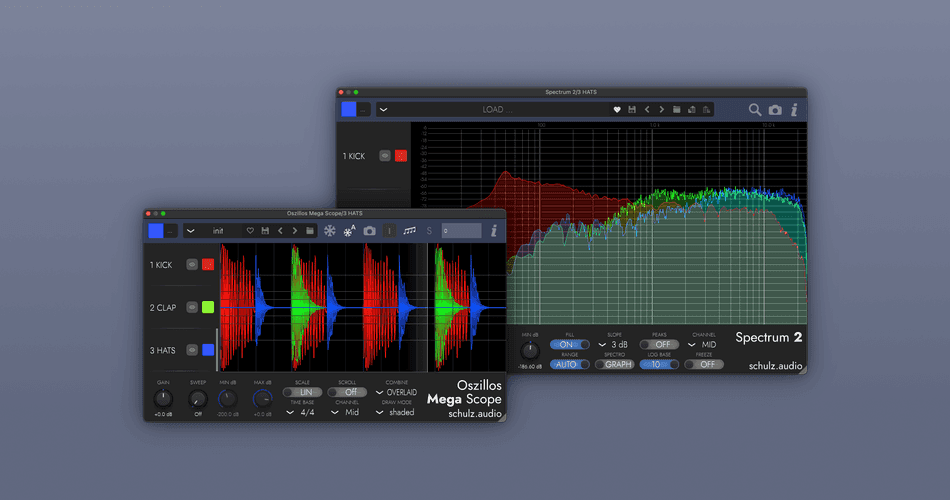The image size is (950, 500).
Task: Open the Time Base 4/4 dropdown
Action: point(302,412)
